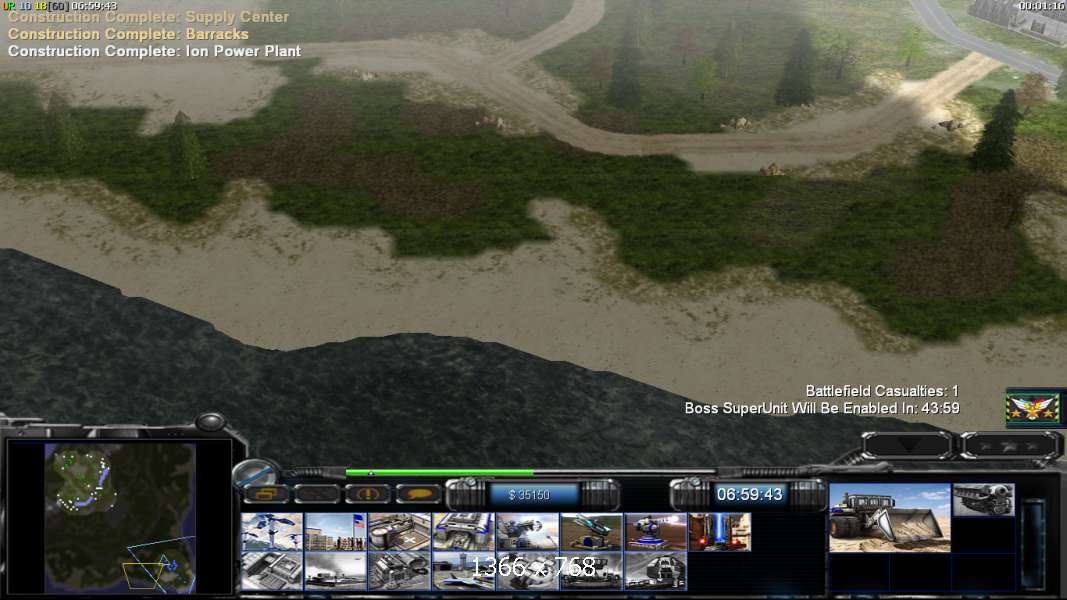Select greyed building complex icon below wind turbines
This screenshot has height=600, width=1067.
click(272, 571)
